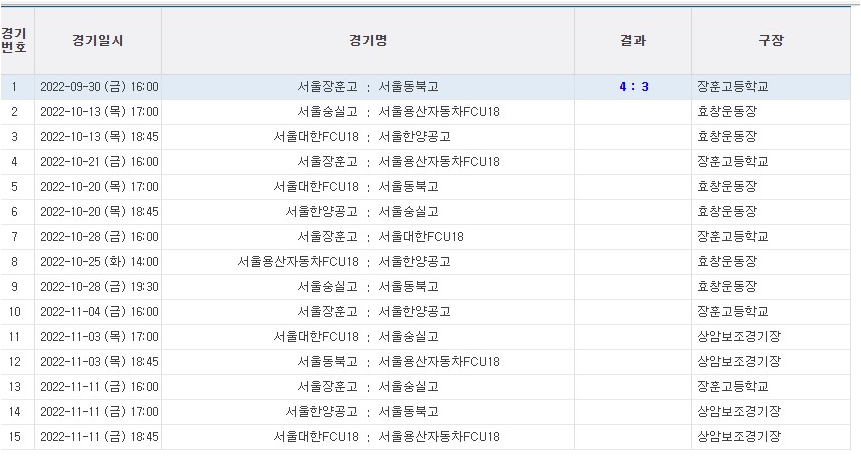
Task: Click the 경기일시 column header
Action: (x=98, y=41)
